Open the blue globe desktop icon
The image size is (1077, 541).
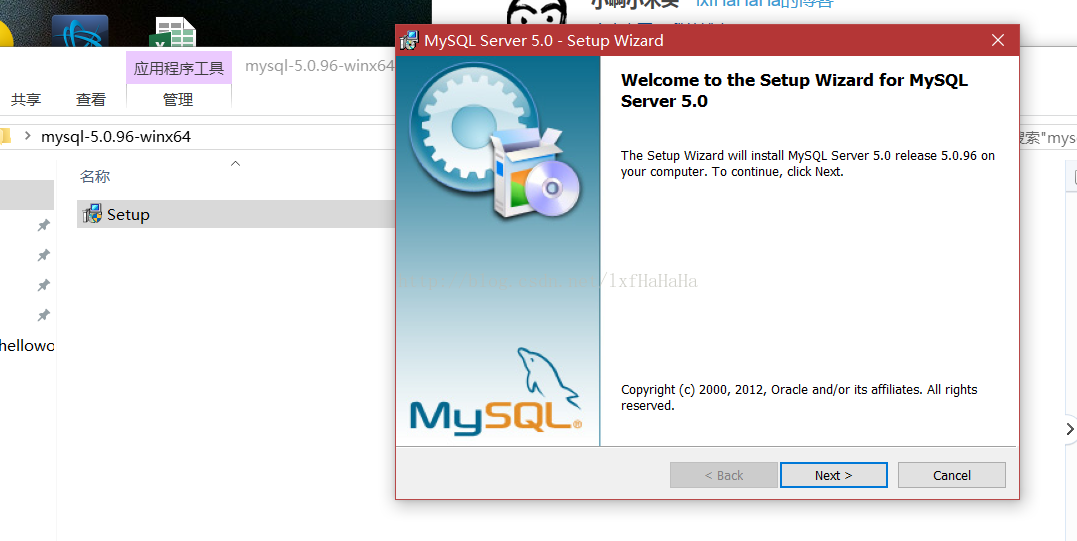80,32
